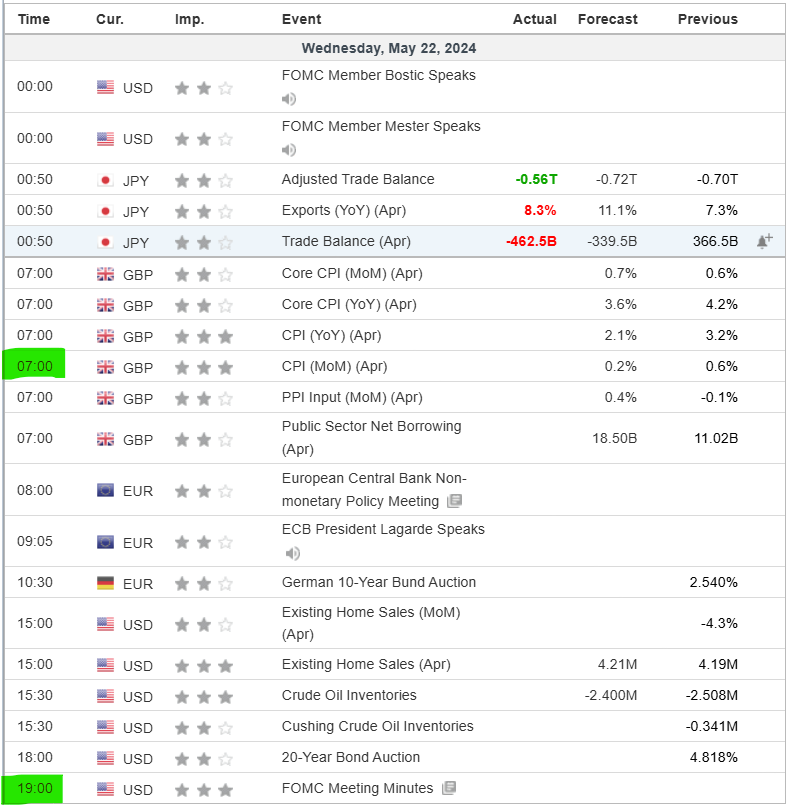Click the Actual column header
This screenshot has height=805, width=790.
534,19
